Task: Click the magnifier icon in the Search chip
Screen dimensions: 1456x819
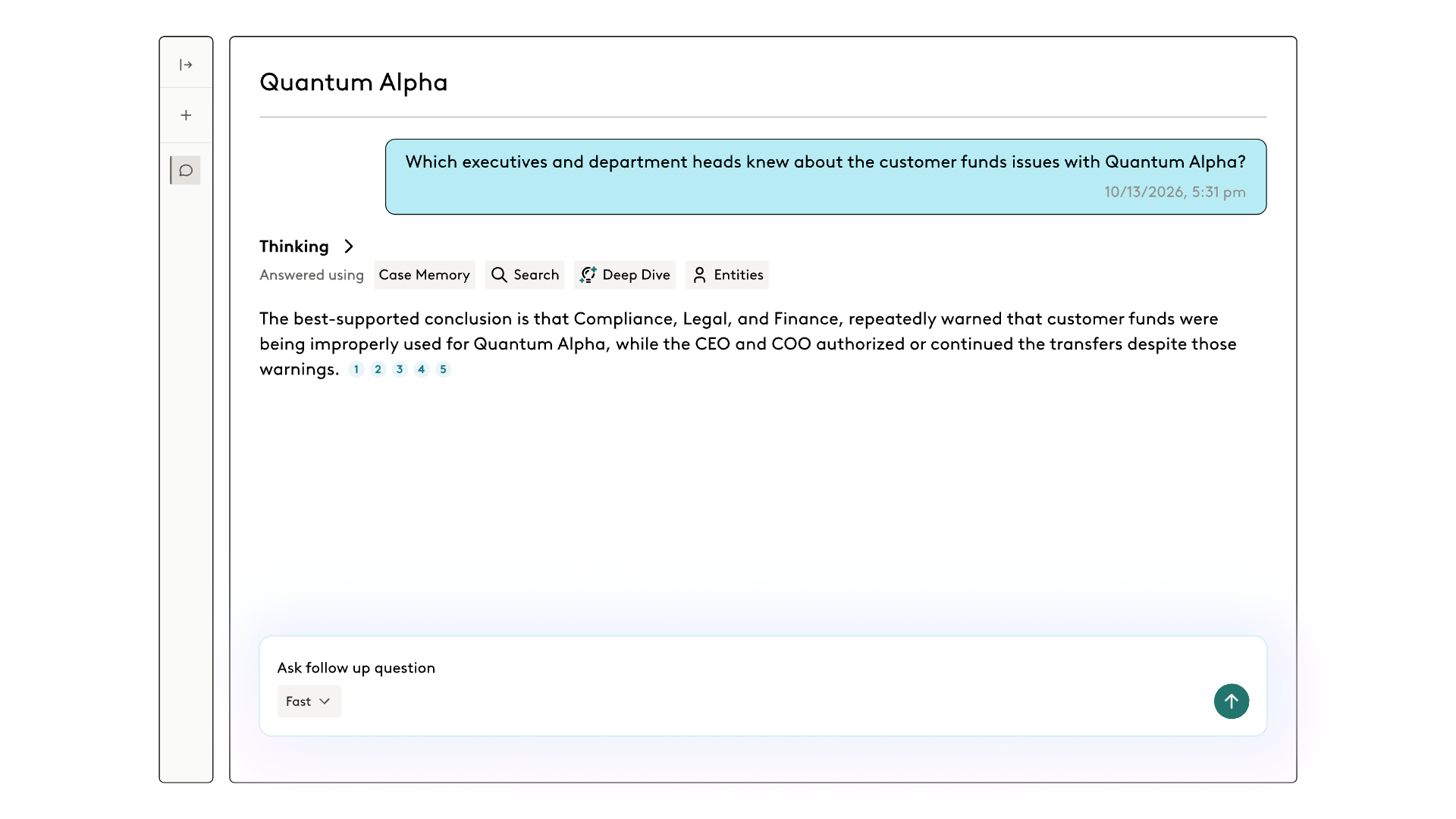Action: coord(499,275)
